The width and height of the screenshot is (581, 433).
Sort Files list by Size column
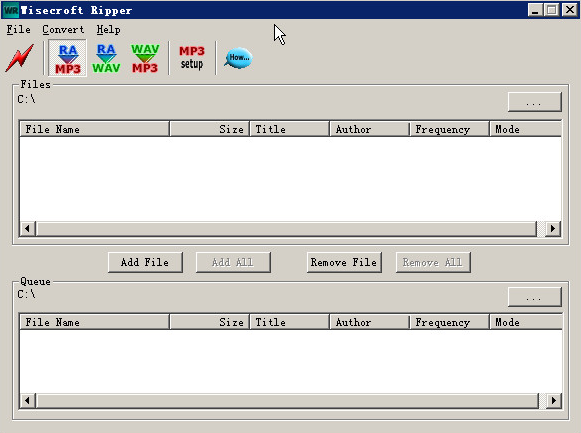210,129
